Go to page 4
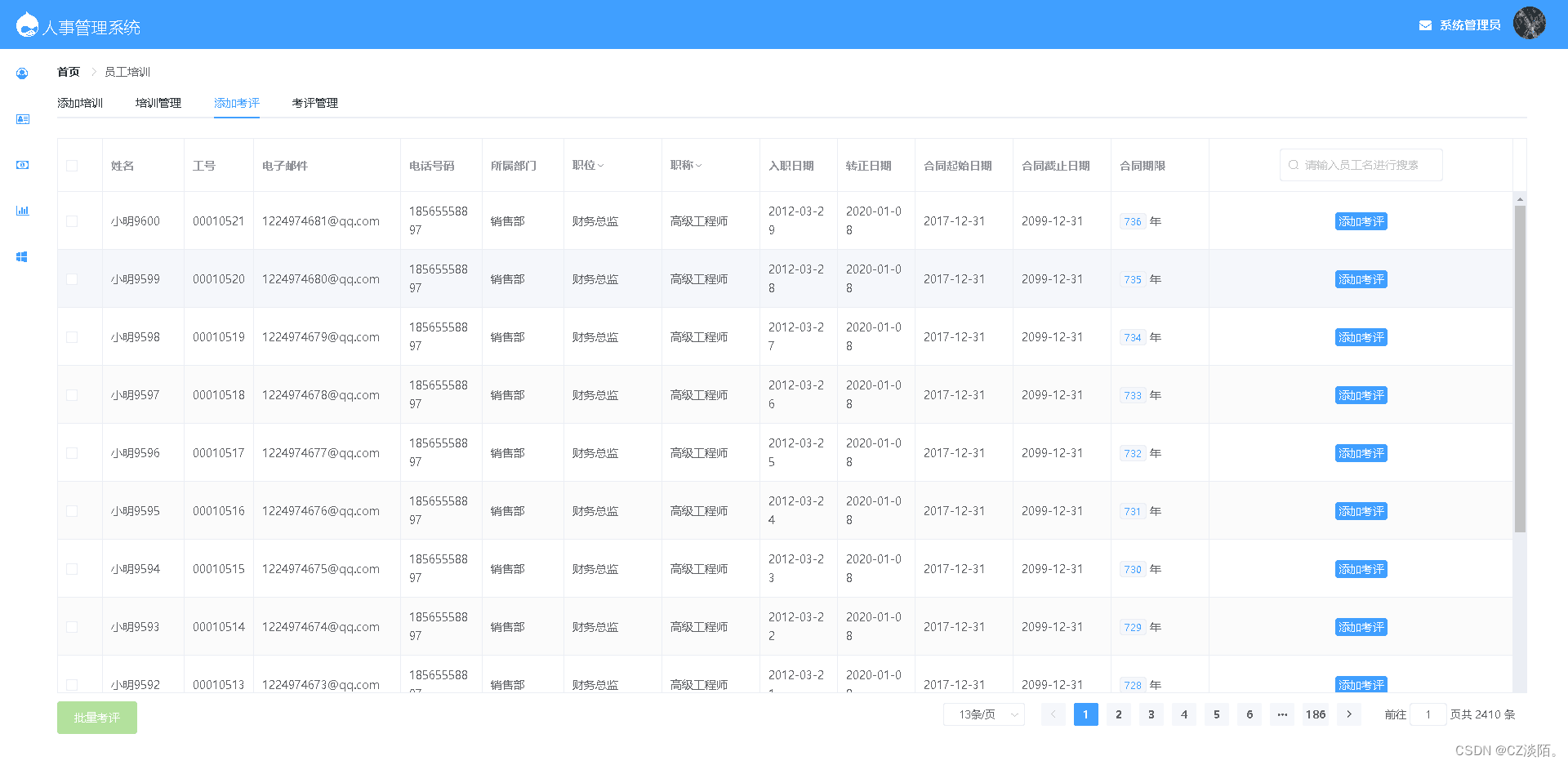The image size is (1568, 765). point(1184,714)
